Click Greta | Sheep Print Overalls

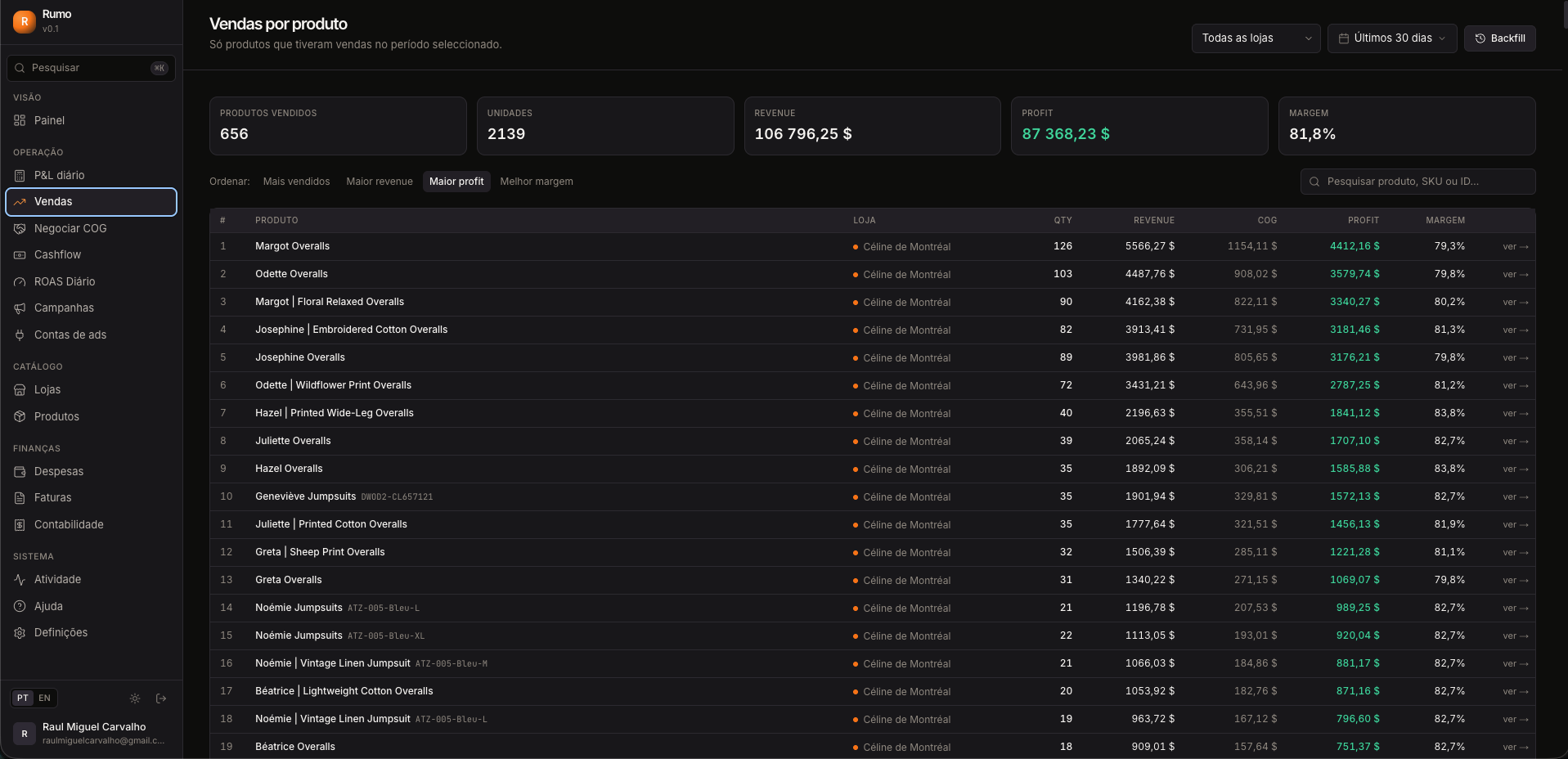[x=320, y=552]
